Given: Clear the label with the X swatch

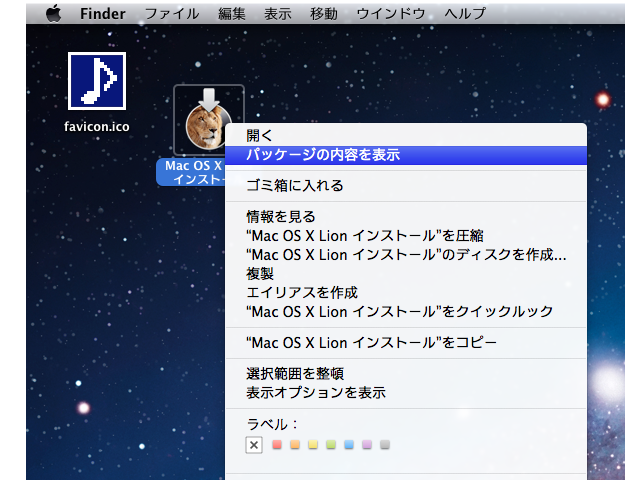Looking at the screenshot, I should 254,445.
